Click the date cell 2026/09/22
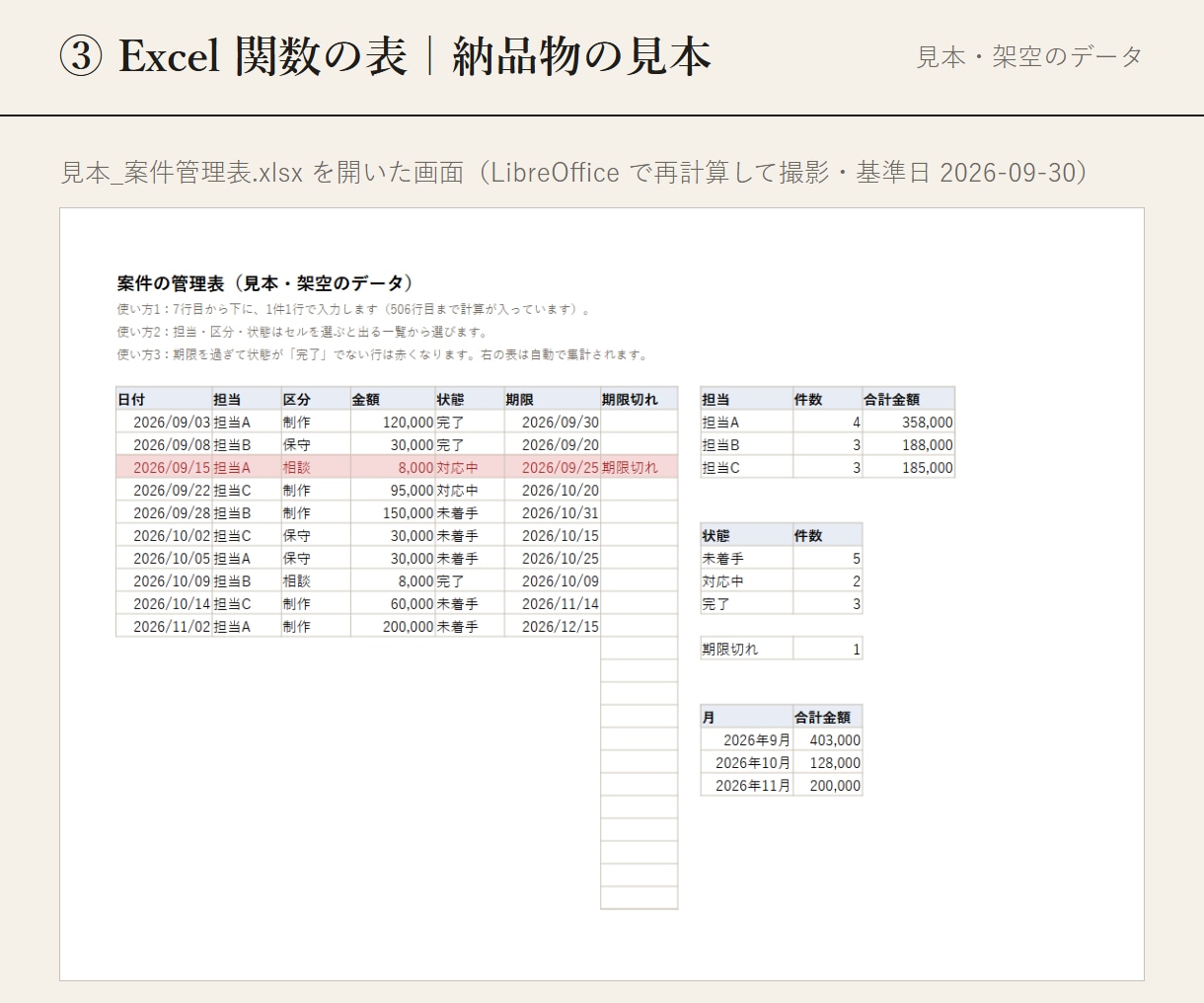The image size is (1204, 1003). tap(164, 490)
